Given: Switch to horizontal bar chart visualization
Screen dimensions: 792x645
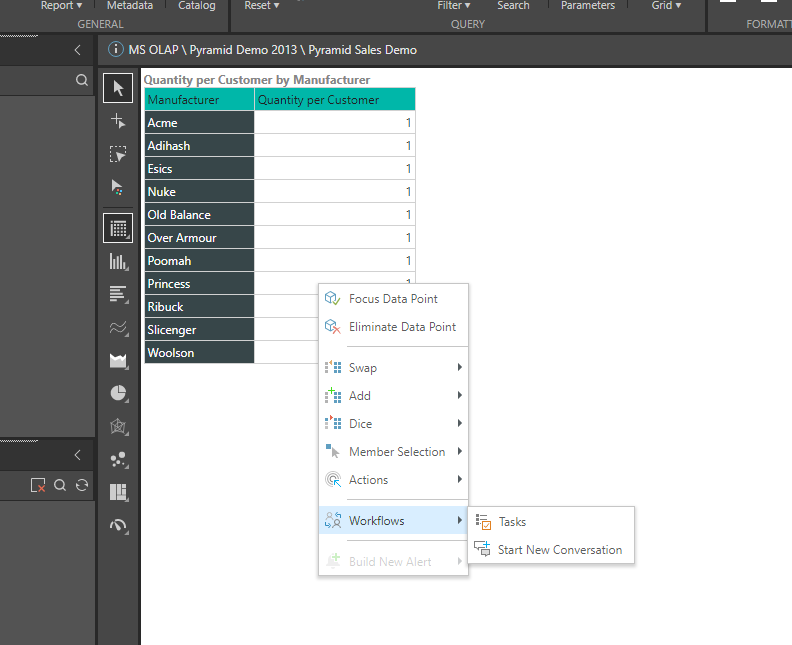Looking at the screenshot, I should coord(118,294).
